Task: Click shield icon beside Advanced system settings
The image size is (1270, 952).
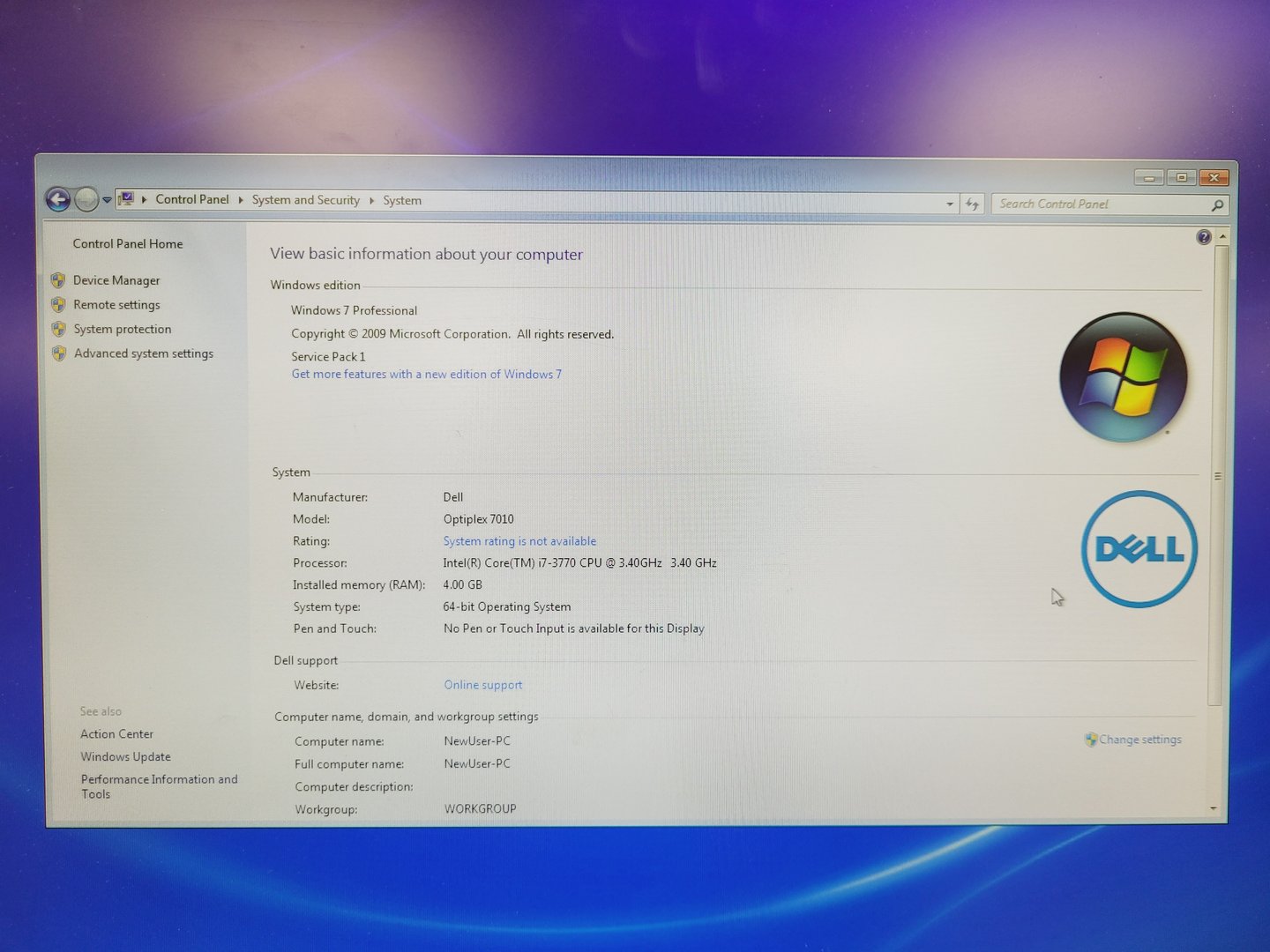Action: click(59, 353)
